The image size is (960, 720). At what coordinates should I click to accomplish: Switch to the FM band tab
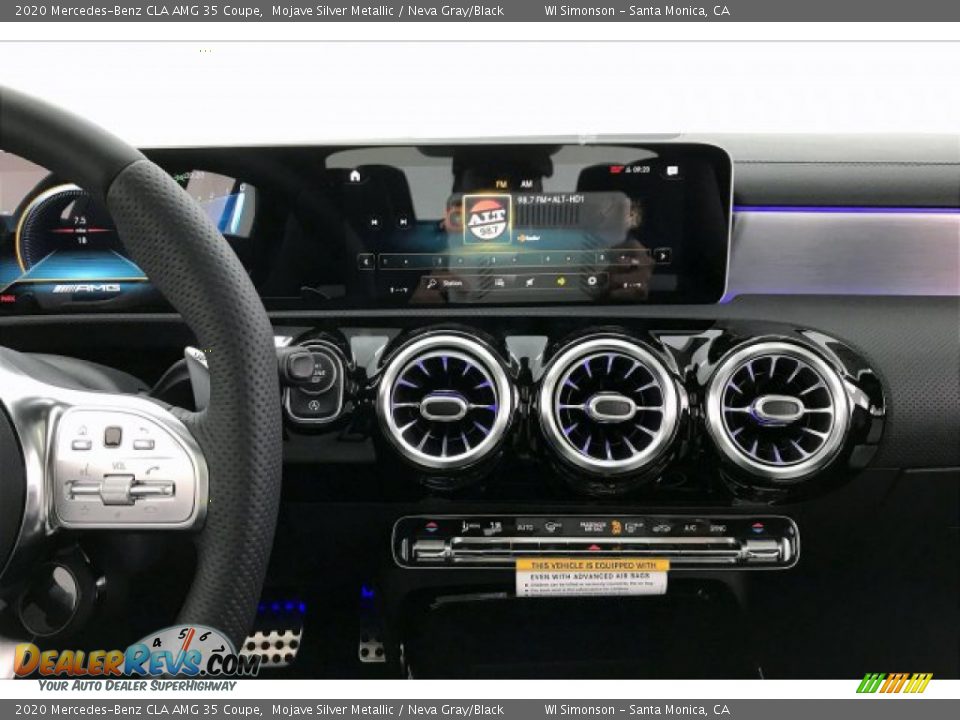pyautogui.click(x=500, y=184)
